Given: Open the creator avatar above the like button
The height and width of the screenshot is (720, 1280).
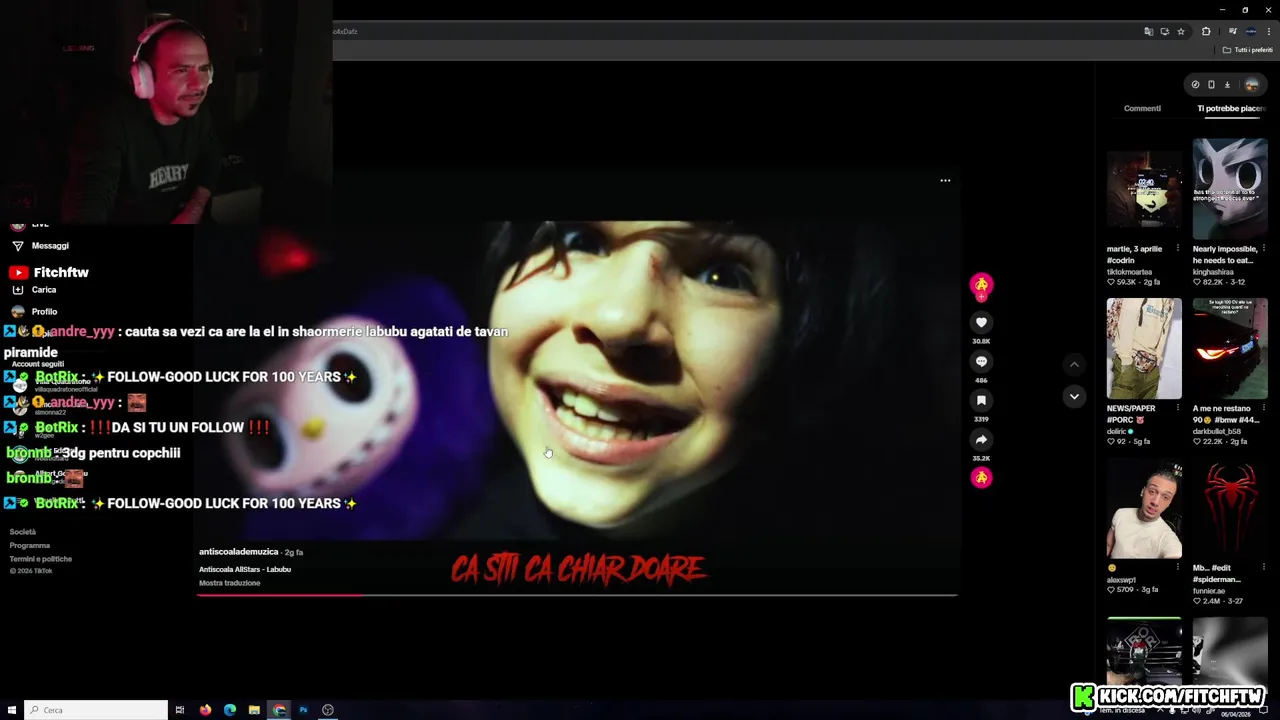Looking at the screenshot, I should (x=981, y=285).
